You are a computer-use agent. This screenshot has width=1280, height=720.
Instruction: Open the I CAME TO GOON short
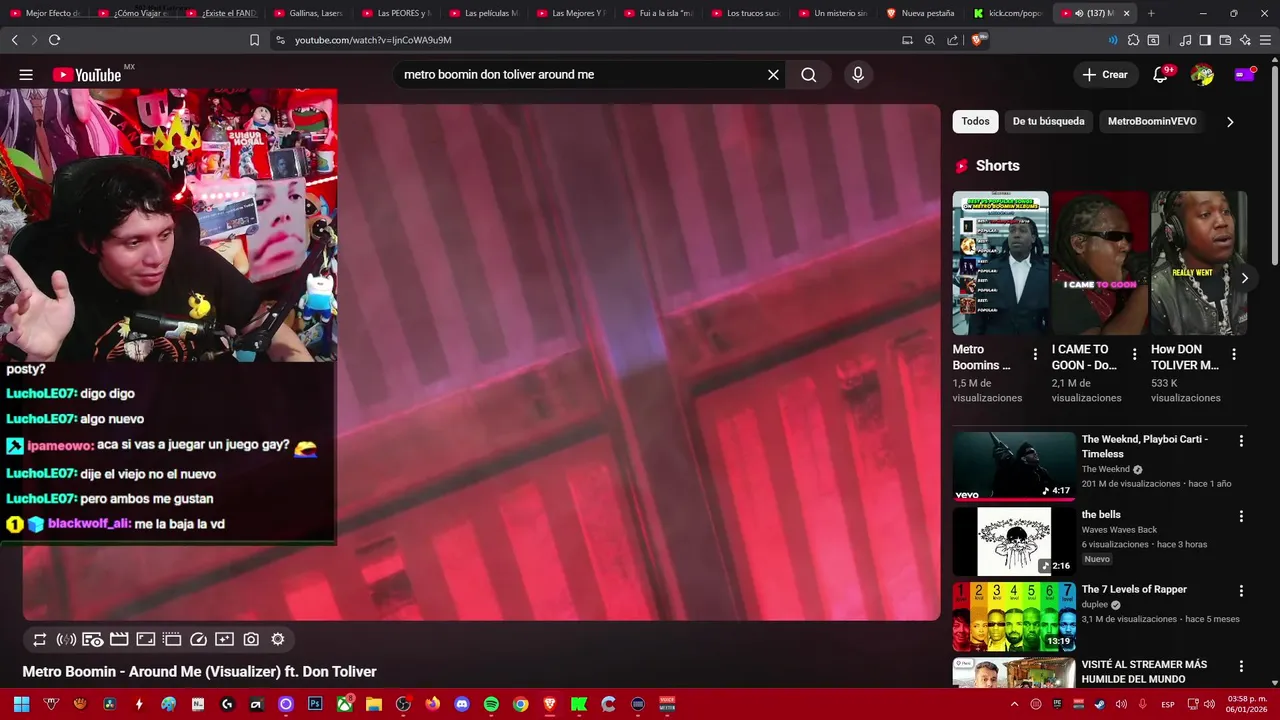click(x=1099, y=263)
